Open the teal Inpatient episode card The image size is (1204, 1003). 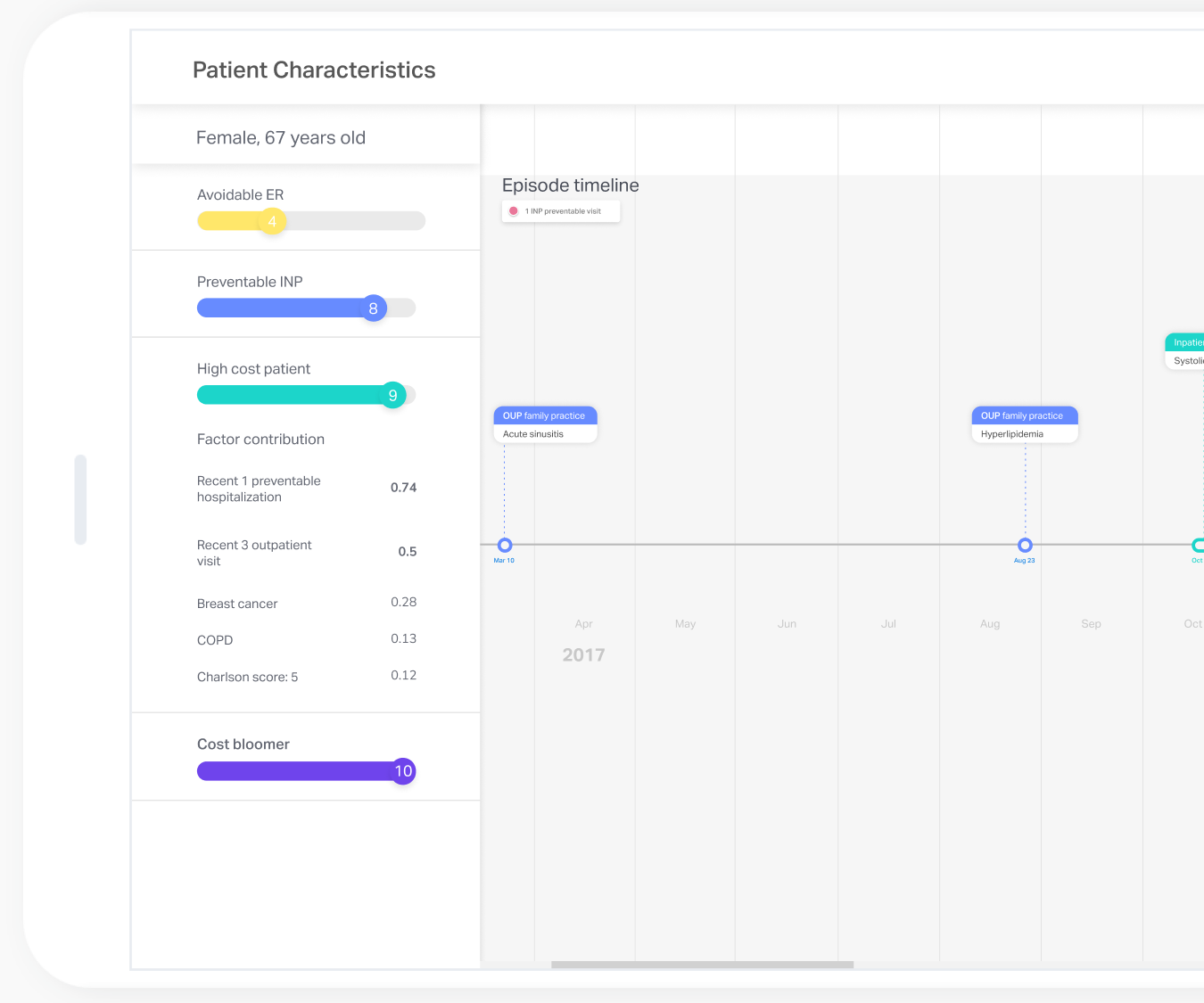pyautogui.click(x=1185, y=351)
